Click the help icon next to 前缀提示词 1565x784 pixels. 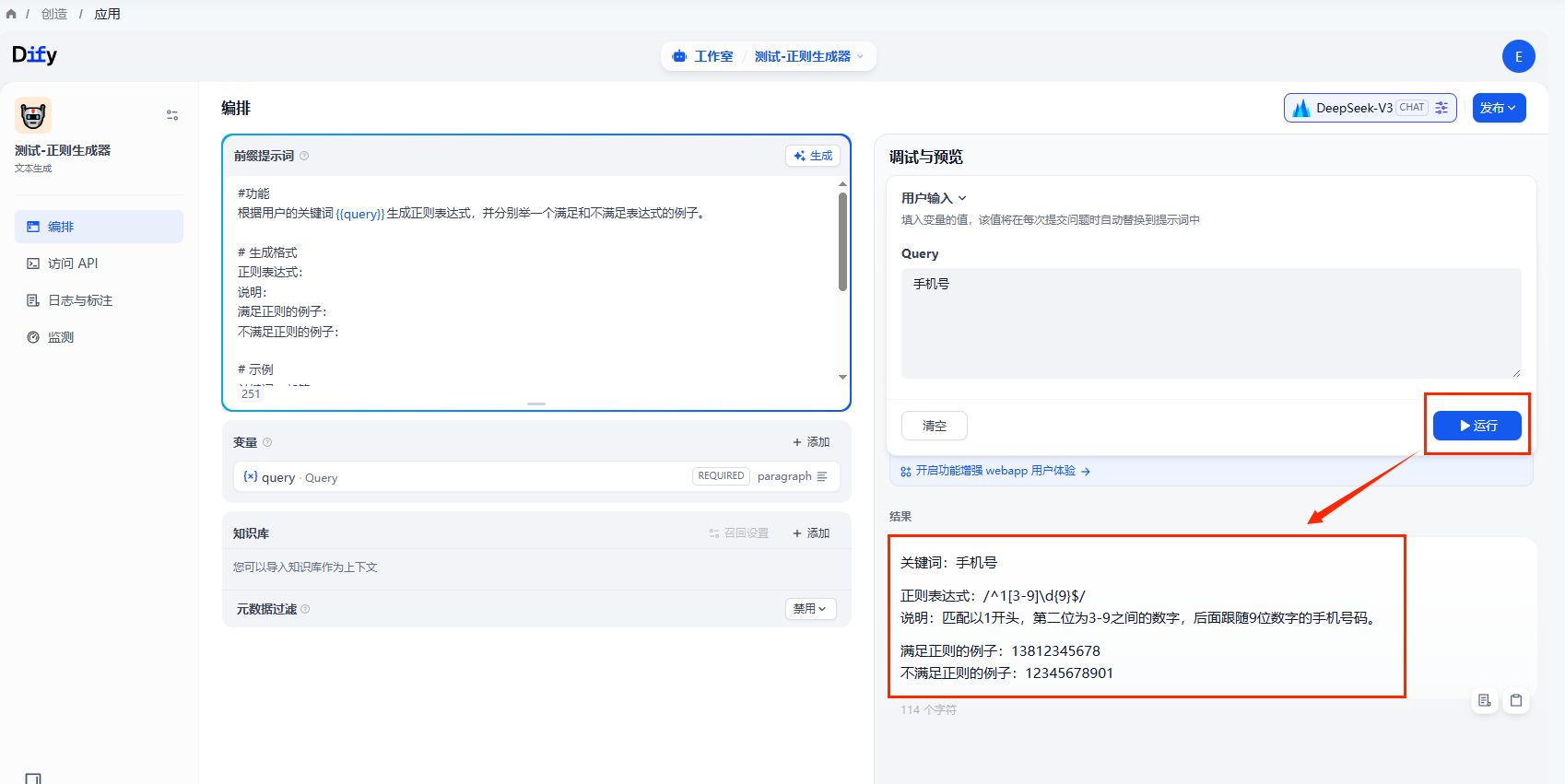[304, 156]
